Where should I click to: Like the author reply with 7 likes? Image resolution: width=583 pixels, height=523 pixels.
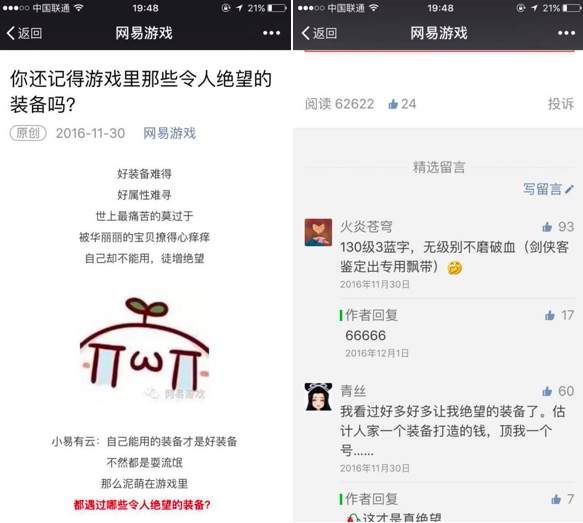pos(563,499)
